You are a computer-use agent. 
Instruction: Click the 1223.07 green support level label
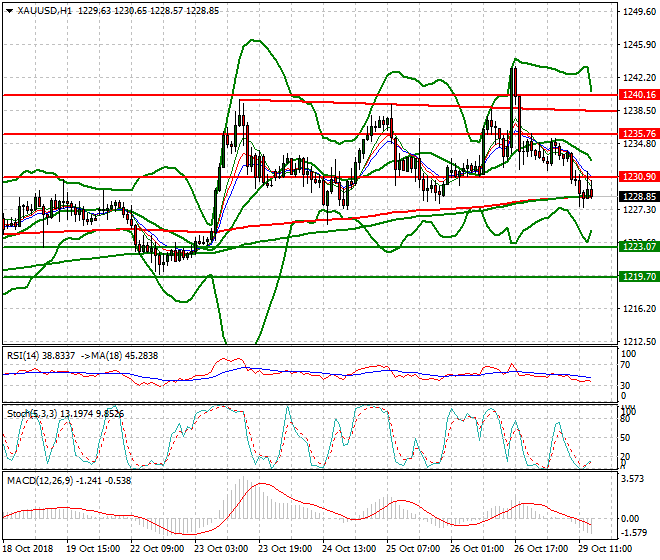point(639,246)
